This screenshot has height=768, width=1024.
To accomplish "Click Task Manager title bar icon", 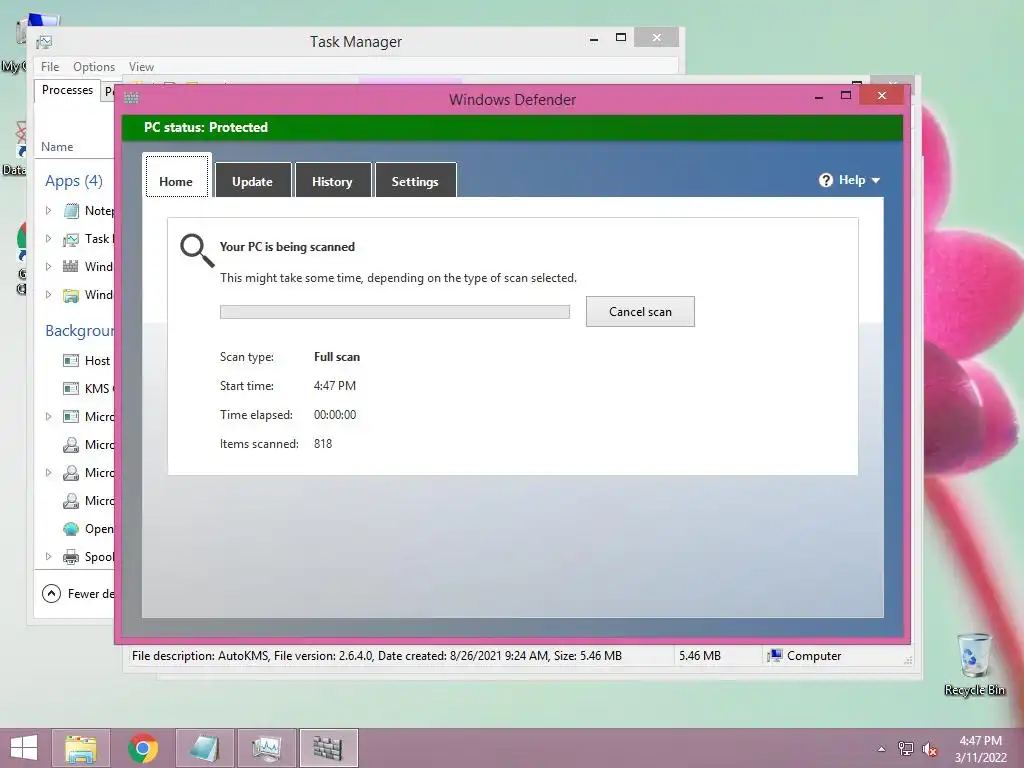I will coord(44,42).
